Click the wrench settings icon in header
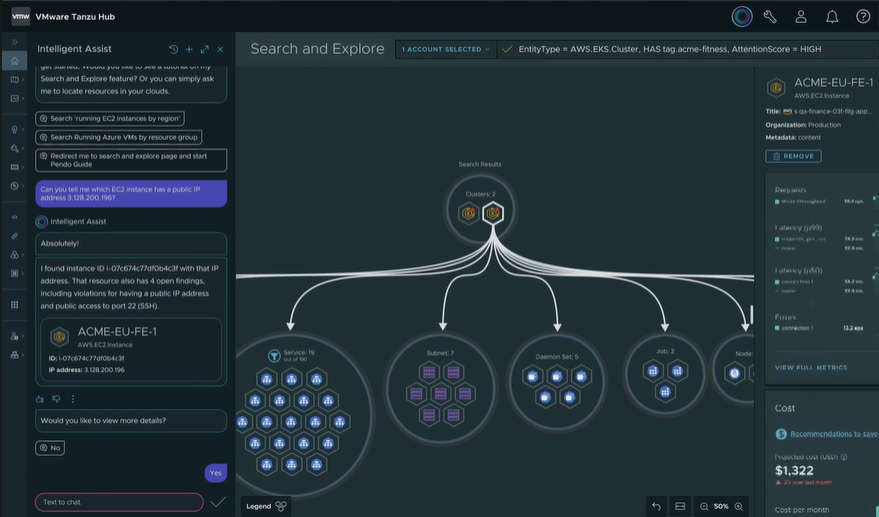 tap(770, 16)
